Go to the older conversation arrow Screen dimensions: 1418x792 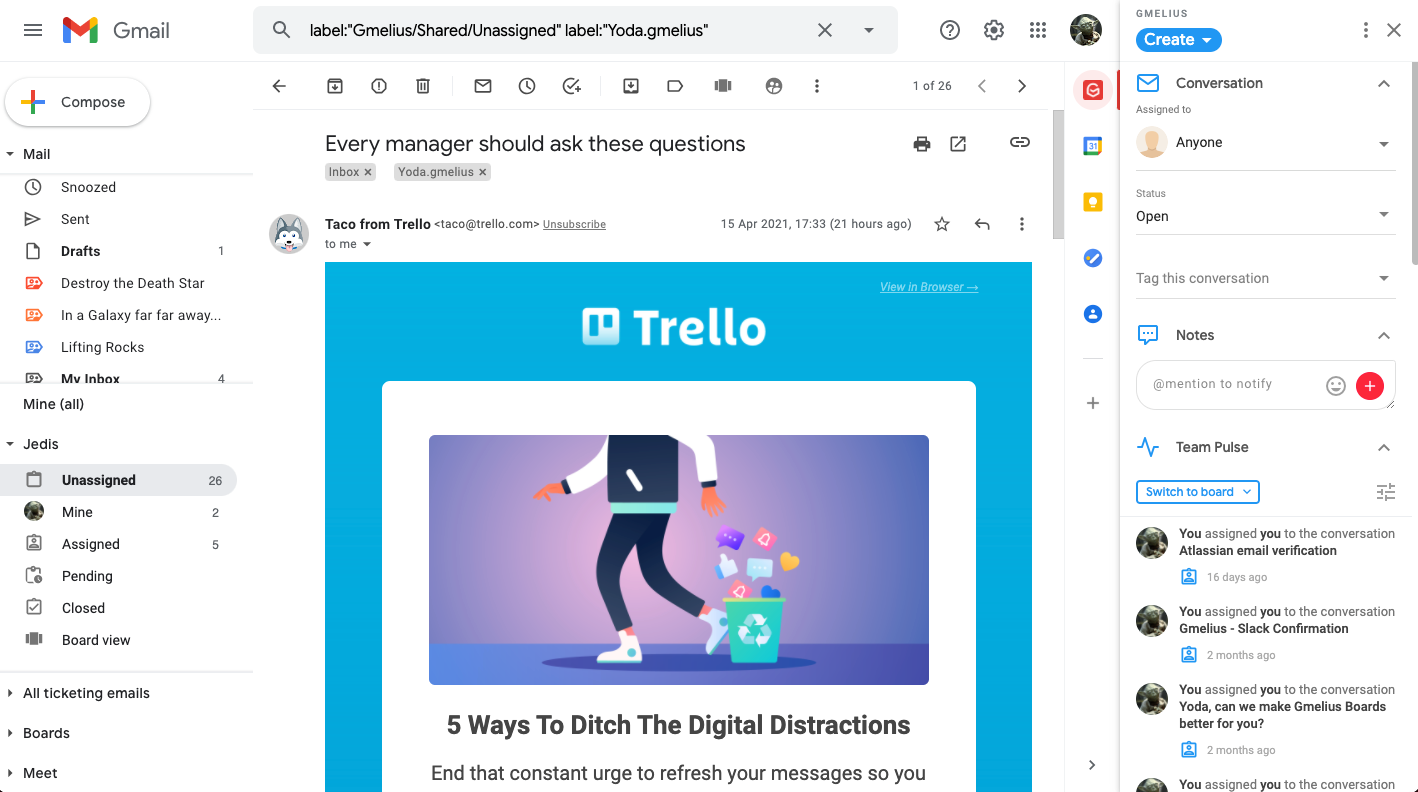click(x=1022, y=86)
